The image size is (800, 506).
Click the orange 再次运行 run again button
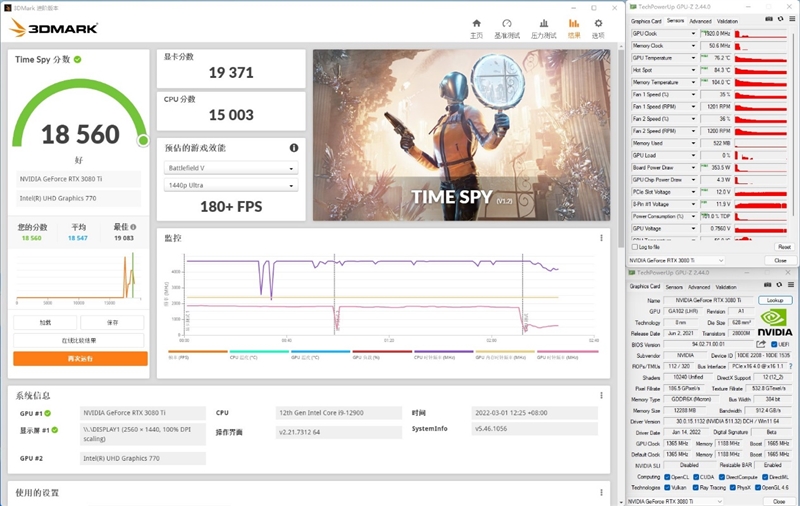pyautogui.click(x=80, y=359)
